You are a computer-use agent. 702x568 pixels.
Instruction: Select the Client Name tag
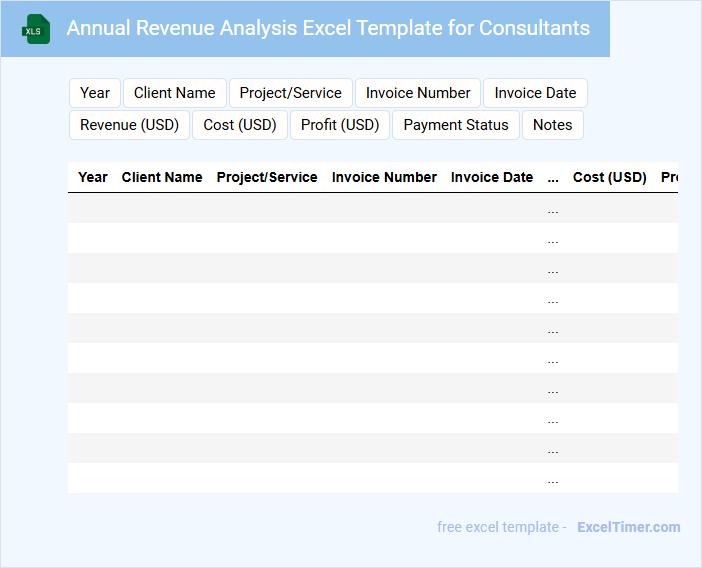click(175, 93)
